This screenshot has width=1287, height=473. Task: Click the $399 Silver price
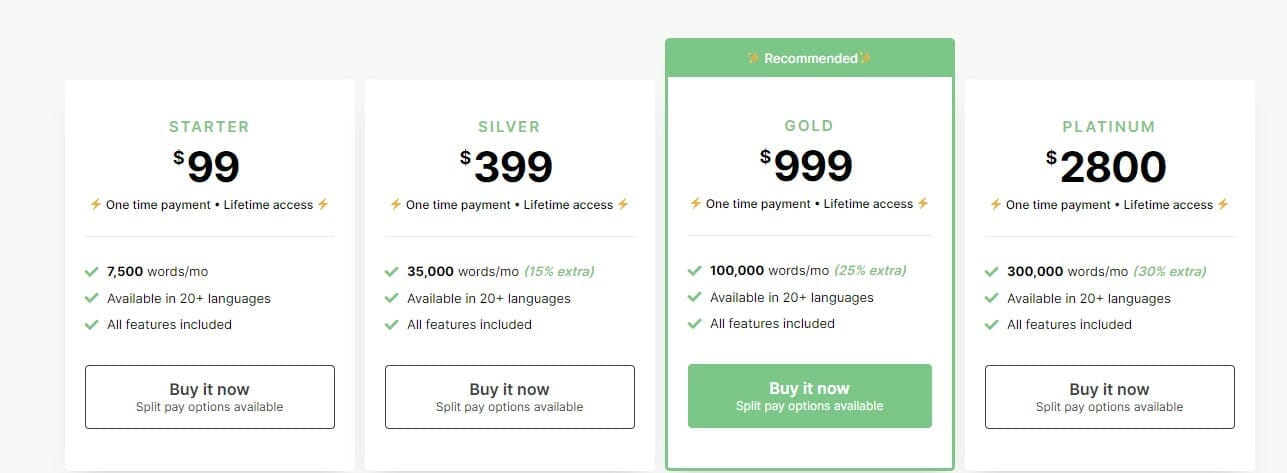507,167
